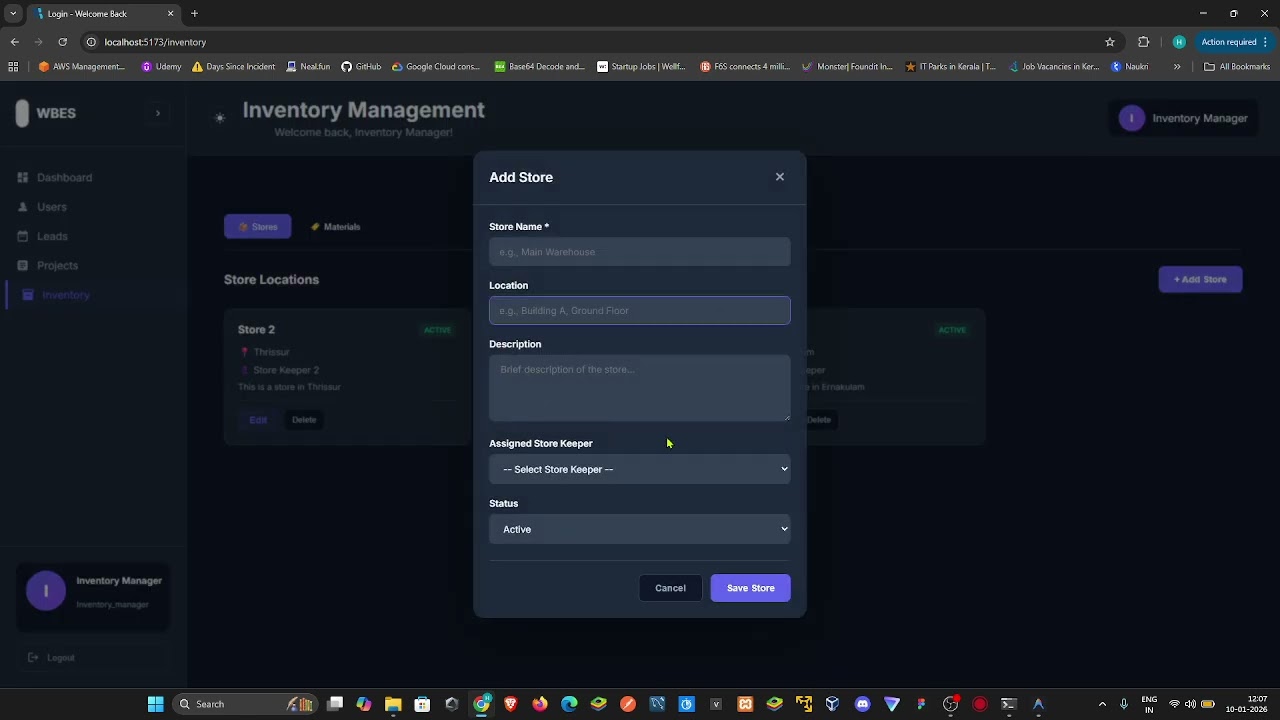Click the Inventory Manager avatar top right
1280x720 pixels.
[x=1131, y=118]
